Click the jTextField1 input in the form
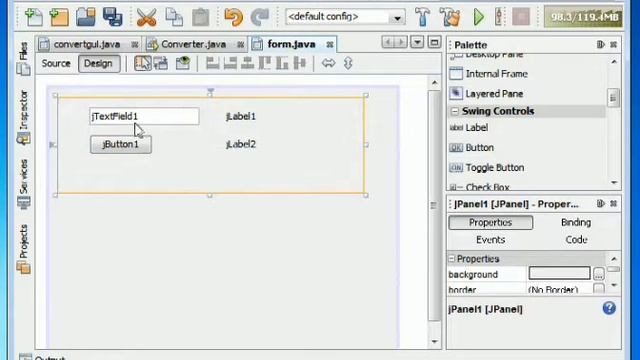This screenshot has width=640, height=360. [x=144, y=116]
